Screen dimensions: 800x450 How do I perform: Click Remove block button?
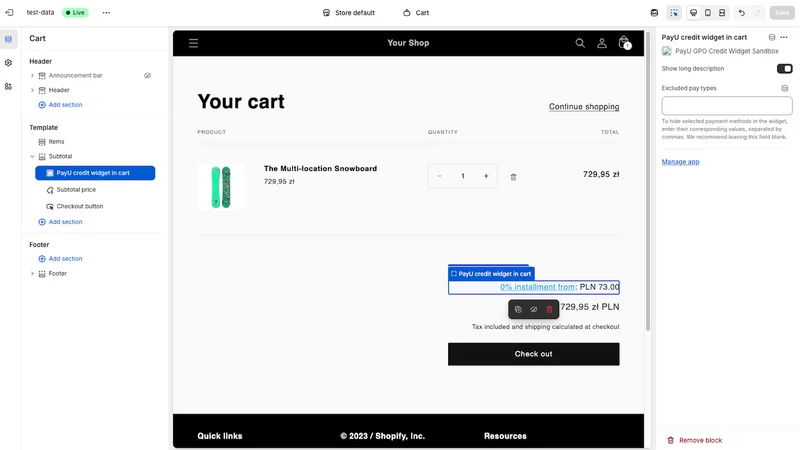694,440
